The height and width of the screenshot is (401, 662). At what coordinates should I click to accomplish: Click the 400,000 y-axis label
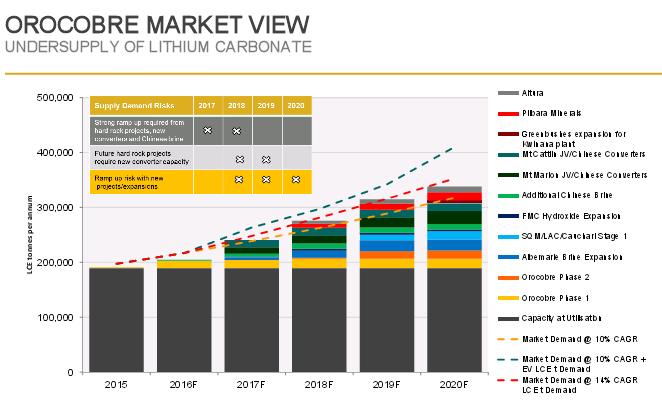[55, 153]
